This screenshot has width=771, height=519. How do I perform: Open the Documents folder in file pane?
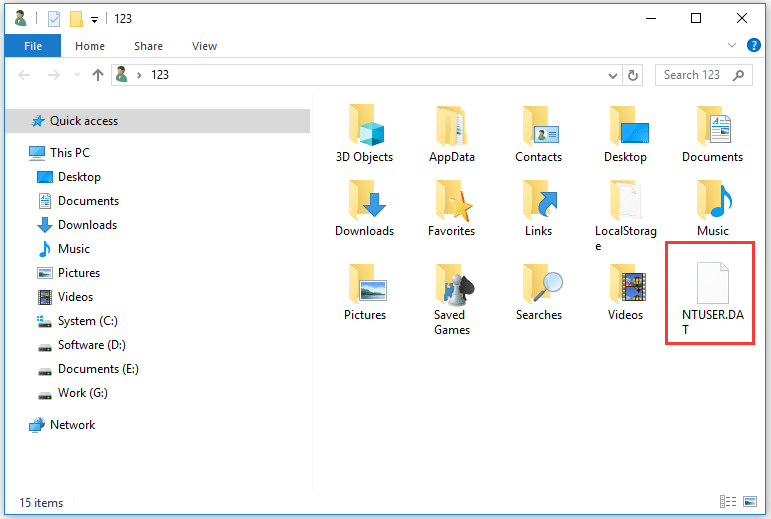click(712, 134)
